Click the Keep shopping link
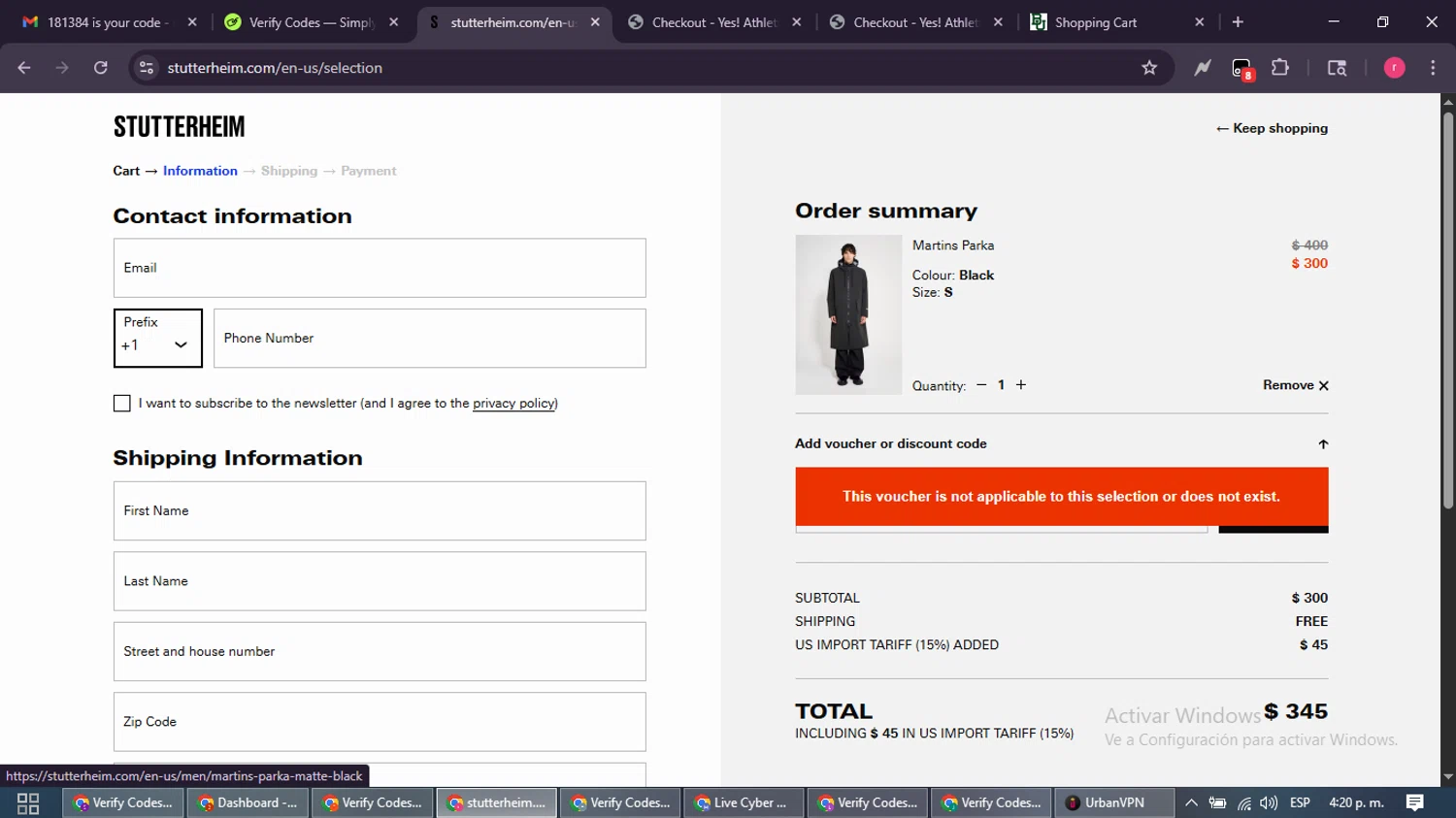 tap(1272, 128)
